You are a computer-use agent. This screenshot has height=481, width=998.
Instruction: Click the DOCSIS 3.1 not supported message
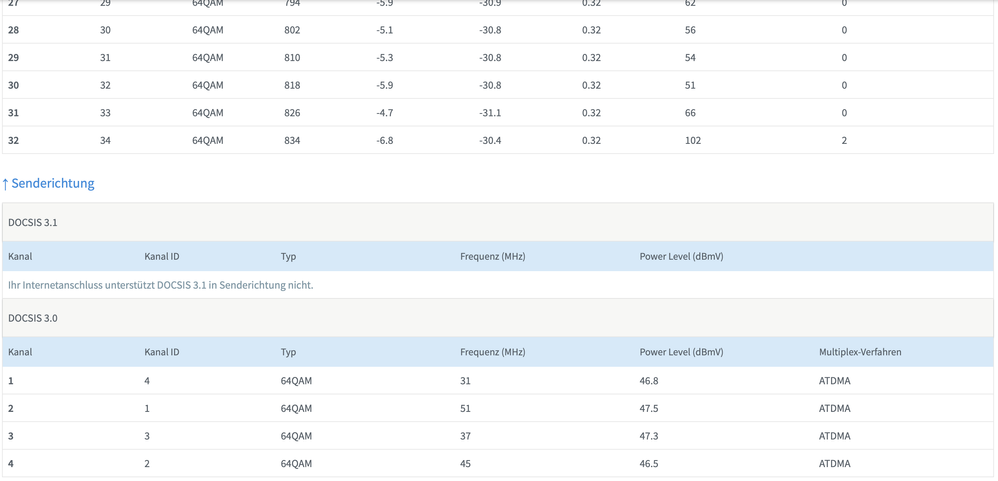pyautogui.click(x=160, y=285)
